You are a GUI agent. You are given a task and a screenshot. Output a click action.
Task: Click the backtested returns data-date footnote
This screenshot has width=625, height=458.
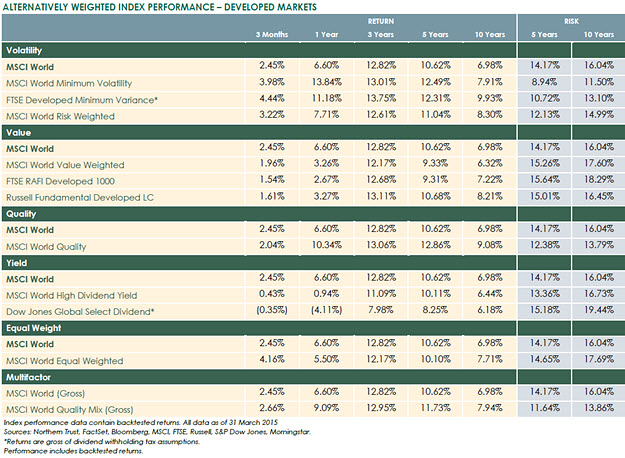(x=140, y=423)
